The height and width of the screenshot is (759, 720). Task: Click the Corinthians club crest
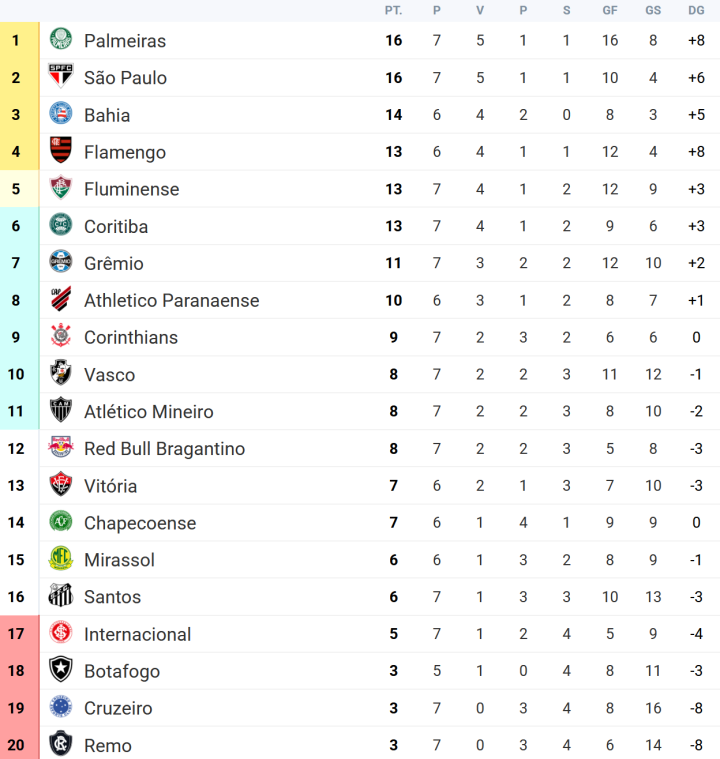point(61,337)
